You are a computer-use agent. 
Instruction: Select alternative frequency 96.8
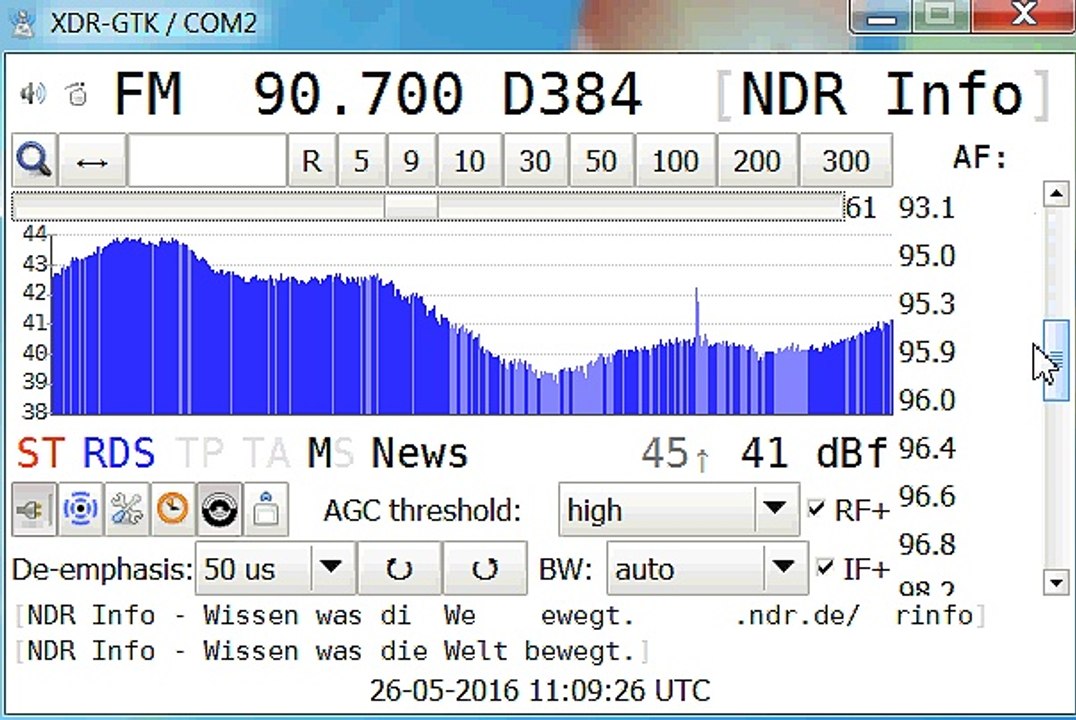click(927, 544)
